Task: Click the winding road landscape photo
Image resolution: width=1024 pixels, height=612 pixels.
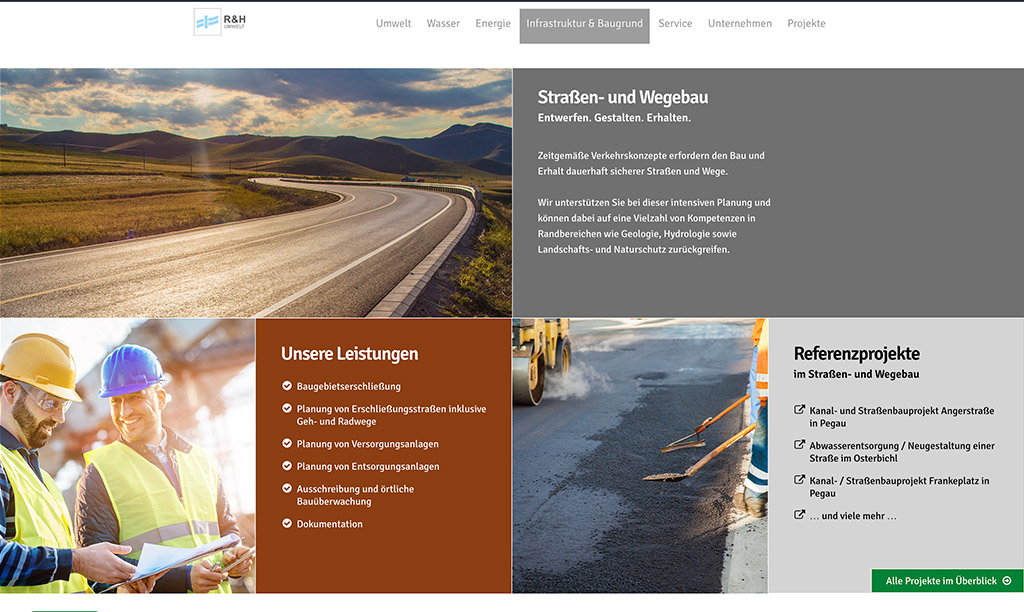Action: point(256,193)
